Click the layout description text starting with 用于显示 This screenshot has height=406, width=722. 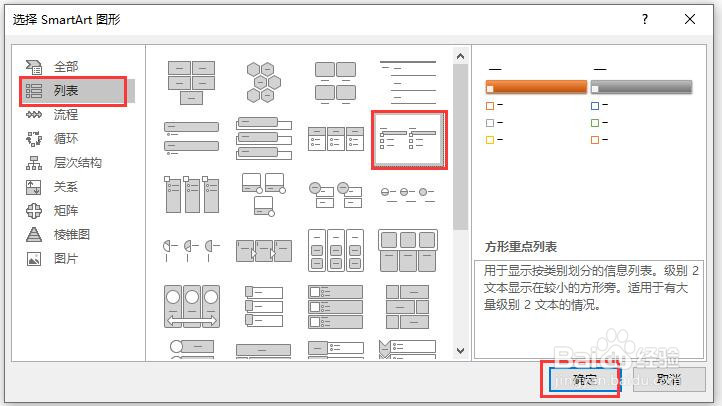coord(591,288)
